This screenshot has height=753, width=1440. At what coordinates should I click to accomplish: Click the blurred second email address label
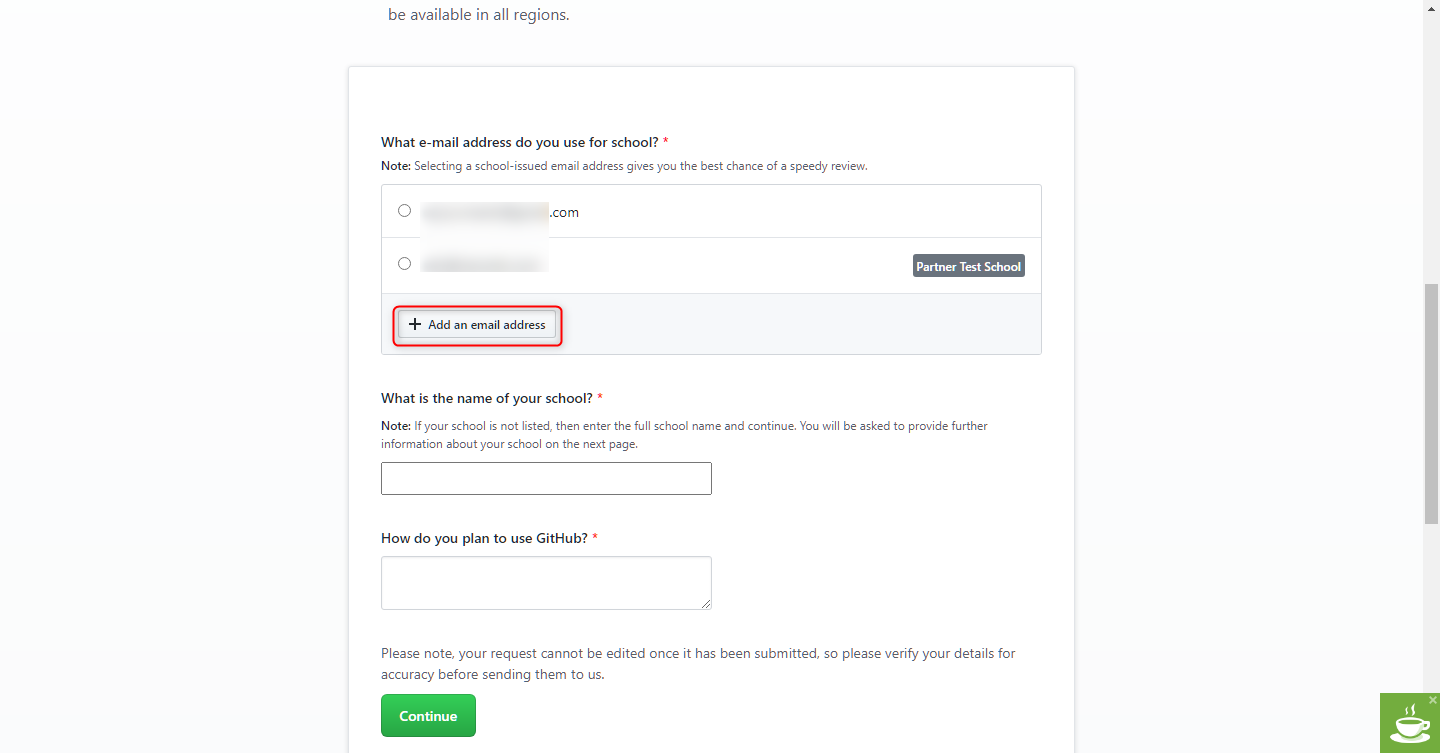pyautogui.click(x=484, y=264)
